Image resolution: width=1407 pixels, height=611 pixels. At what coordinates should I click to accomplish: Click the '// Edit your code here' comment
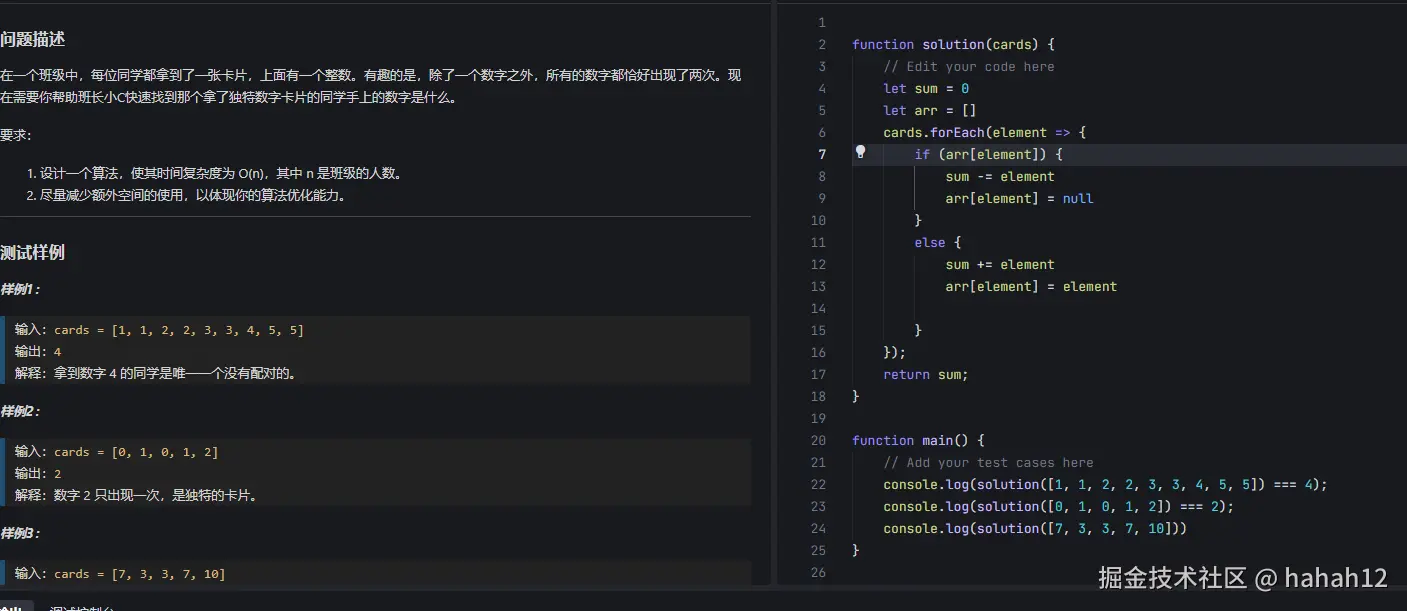tap(968, 67)
